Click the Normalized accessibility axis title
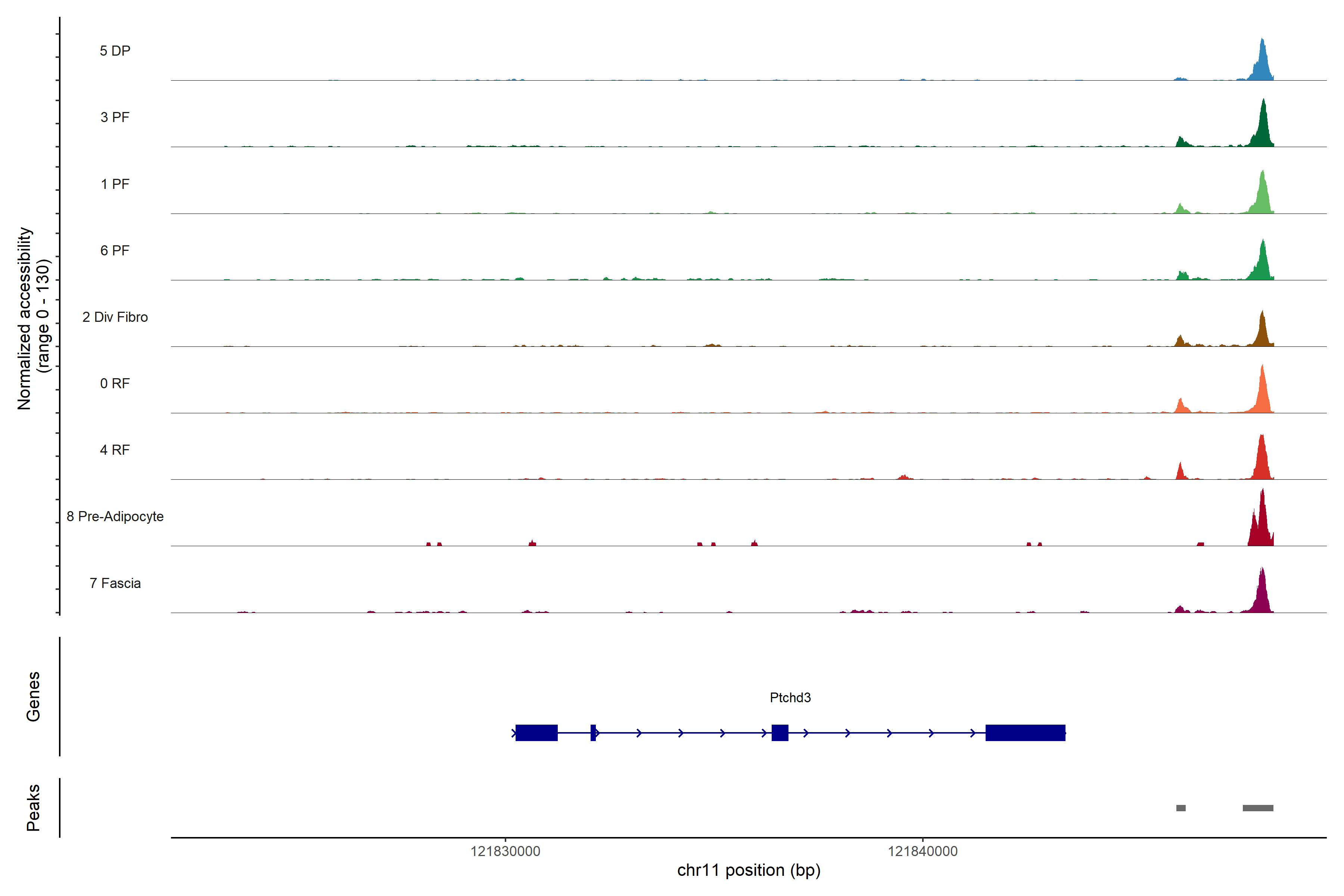This screenshot has height=896, width=1344. click(33, 318)
